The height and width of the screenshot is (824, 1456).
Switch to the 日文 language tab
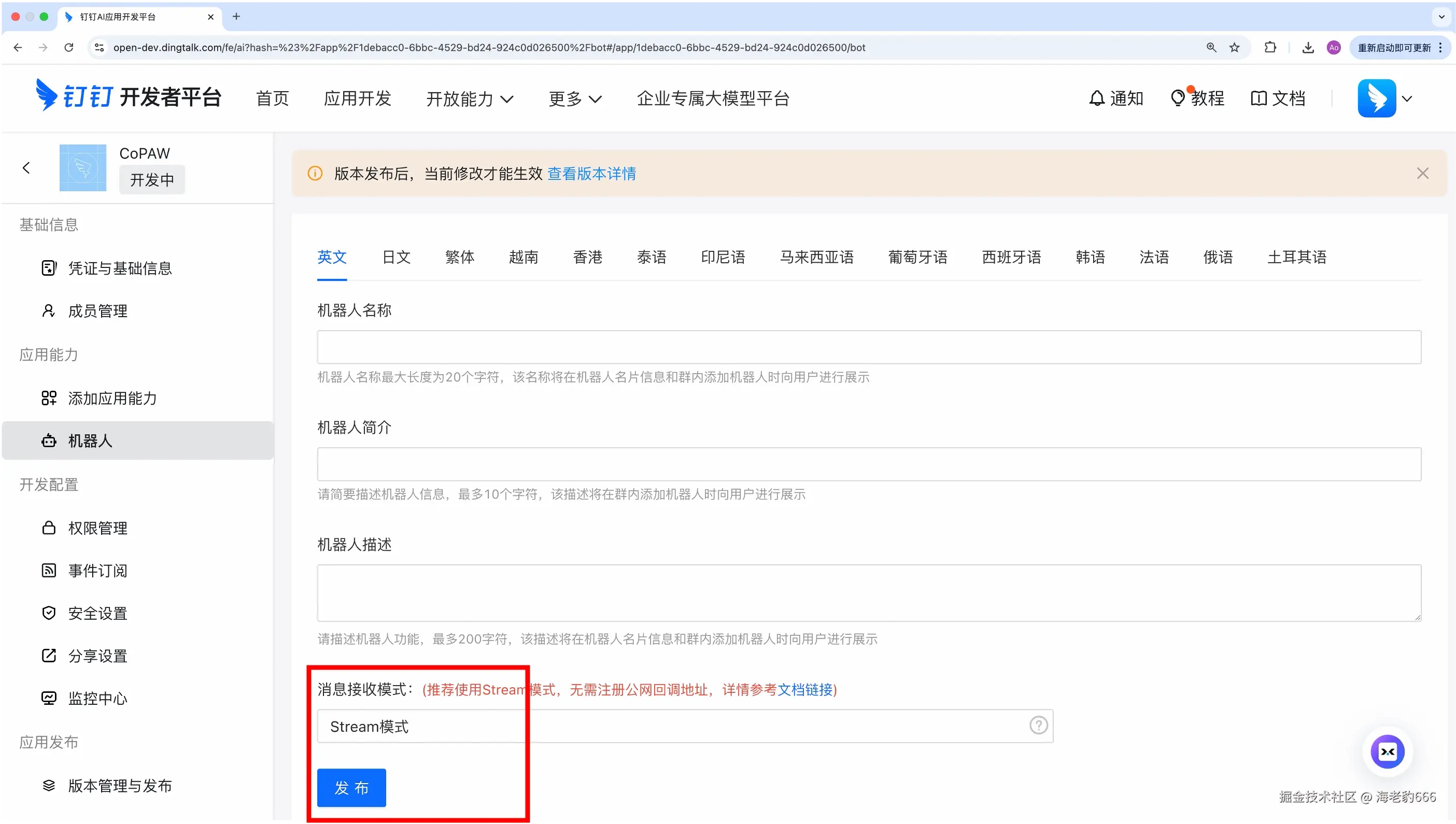pos(395,257)
